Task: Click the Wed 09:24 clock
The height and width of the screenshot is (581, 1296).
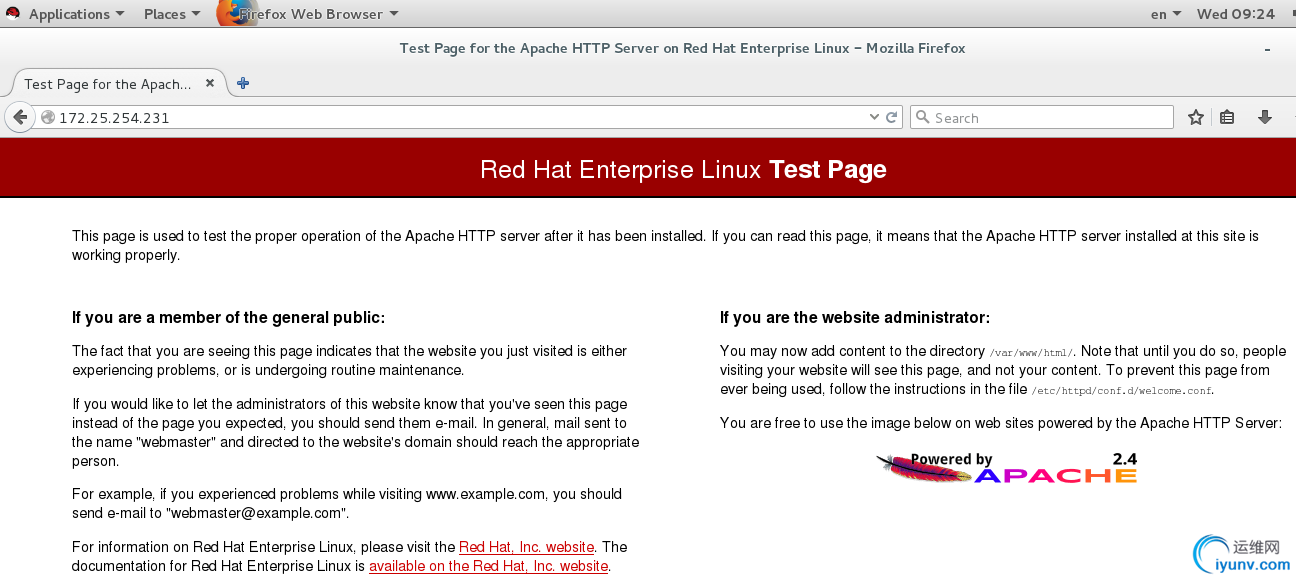Action: pyautogui.click(x=1236, y=14)
